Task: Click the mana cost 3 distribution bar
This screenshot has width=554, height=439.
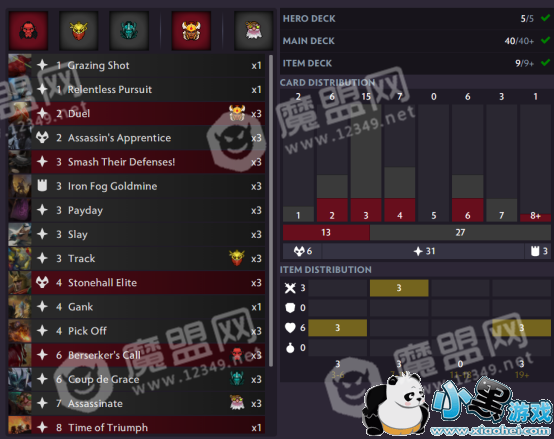Action: point(366,163)
